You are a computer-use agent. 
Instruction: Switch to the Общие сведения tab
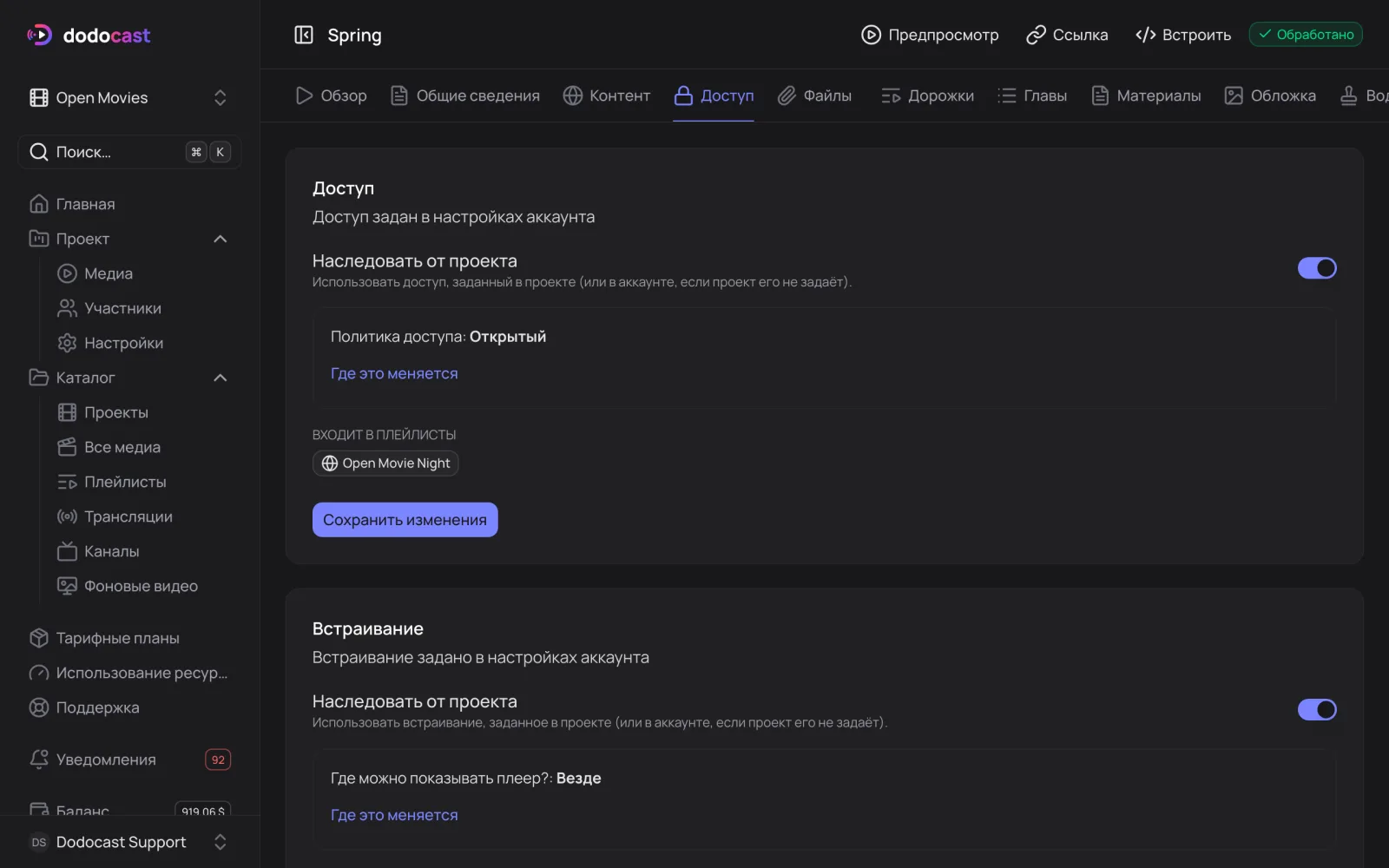click(x=464, y=95)
